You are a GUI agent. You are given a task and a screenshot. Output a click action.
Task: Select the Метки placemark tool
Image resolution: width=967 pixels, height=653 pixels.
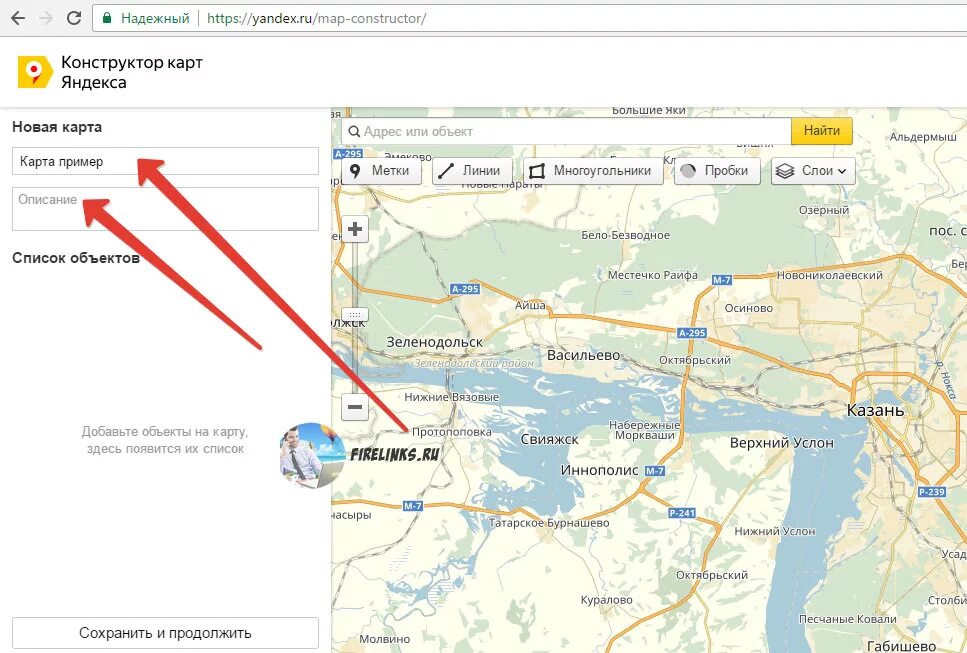coord(380,171)
